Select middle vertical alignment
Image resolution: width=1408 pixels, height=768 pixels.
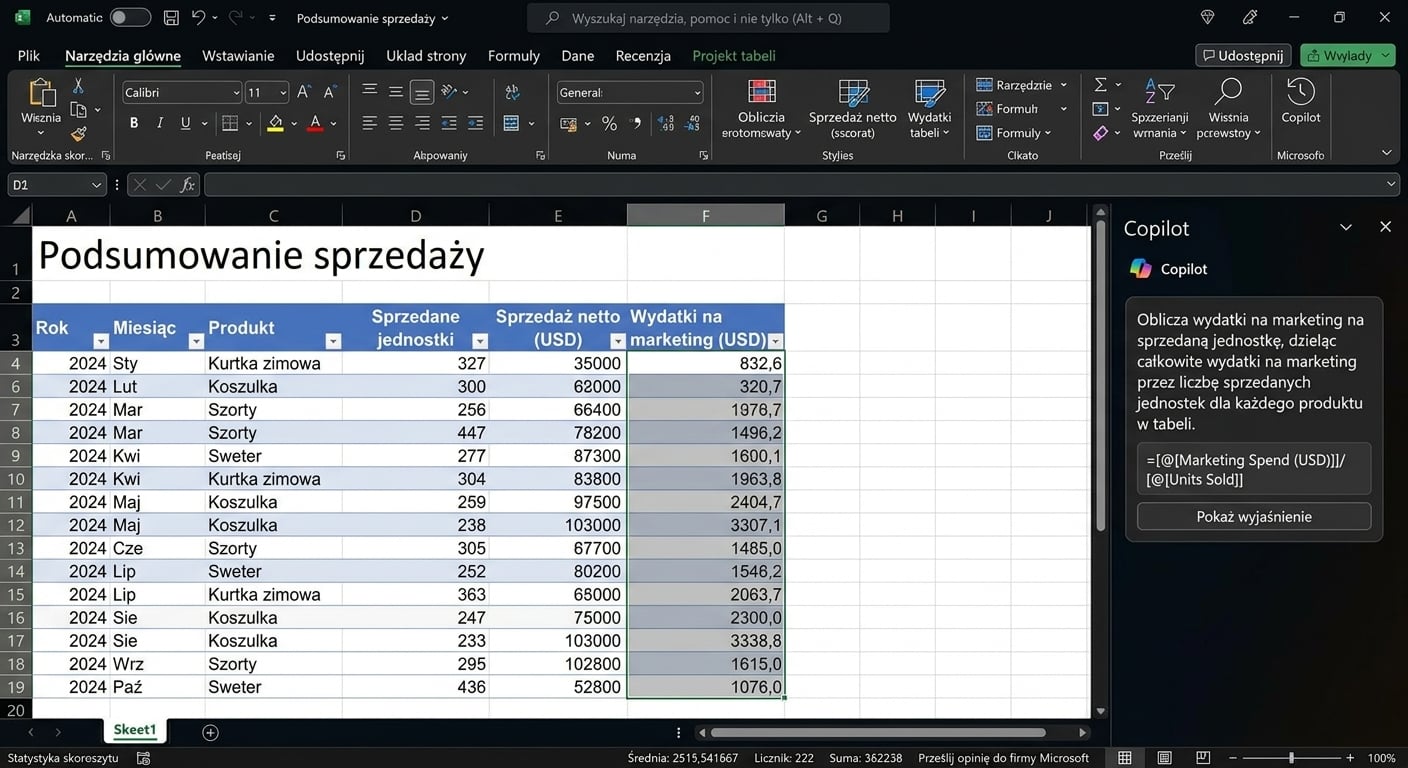[x=396, y=92]
